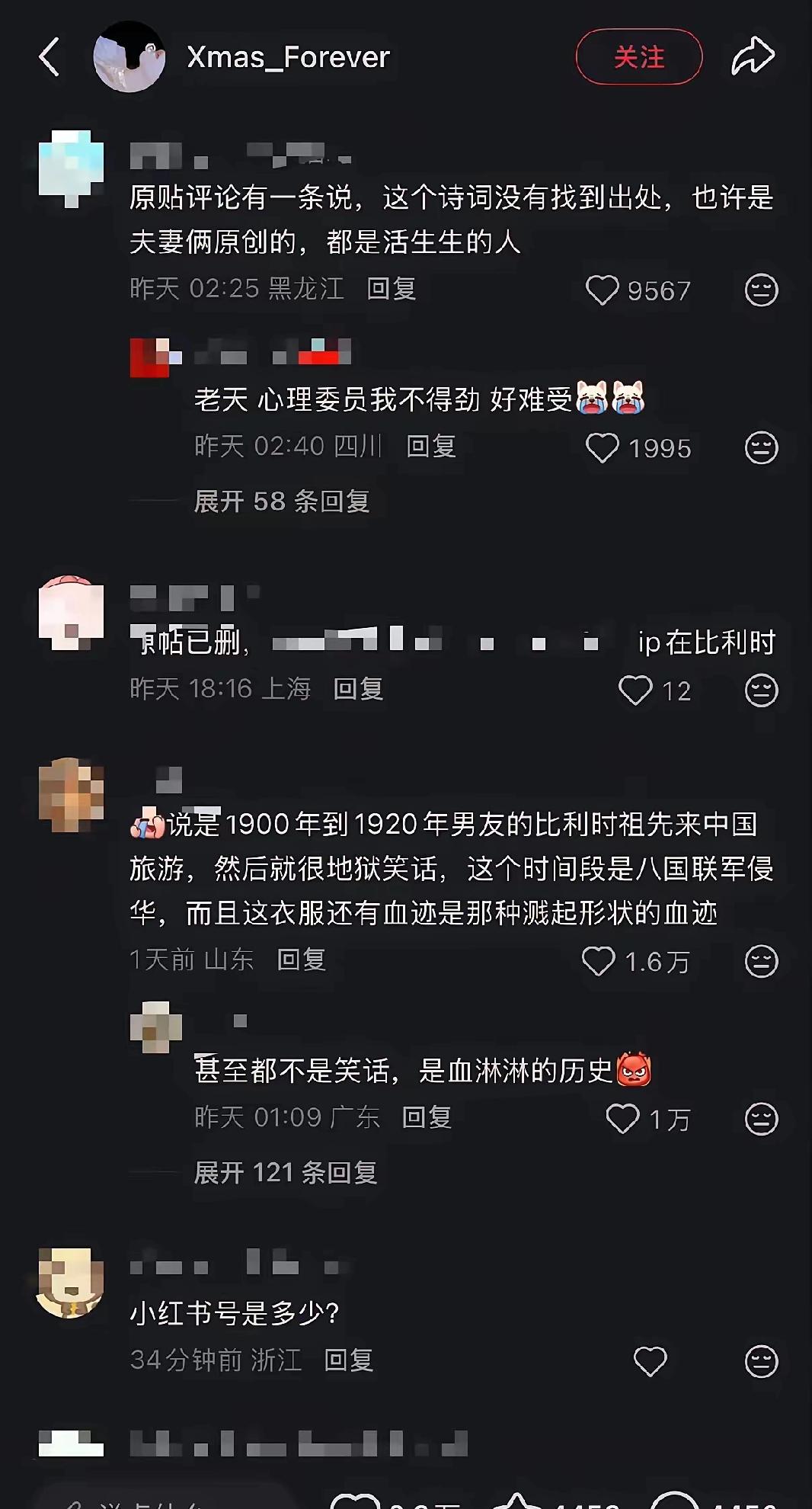Tap the dislike face on the 广东 reply
The image size is (812, 1509).
point(761,1120)
